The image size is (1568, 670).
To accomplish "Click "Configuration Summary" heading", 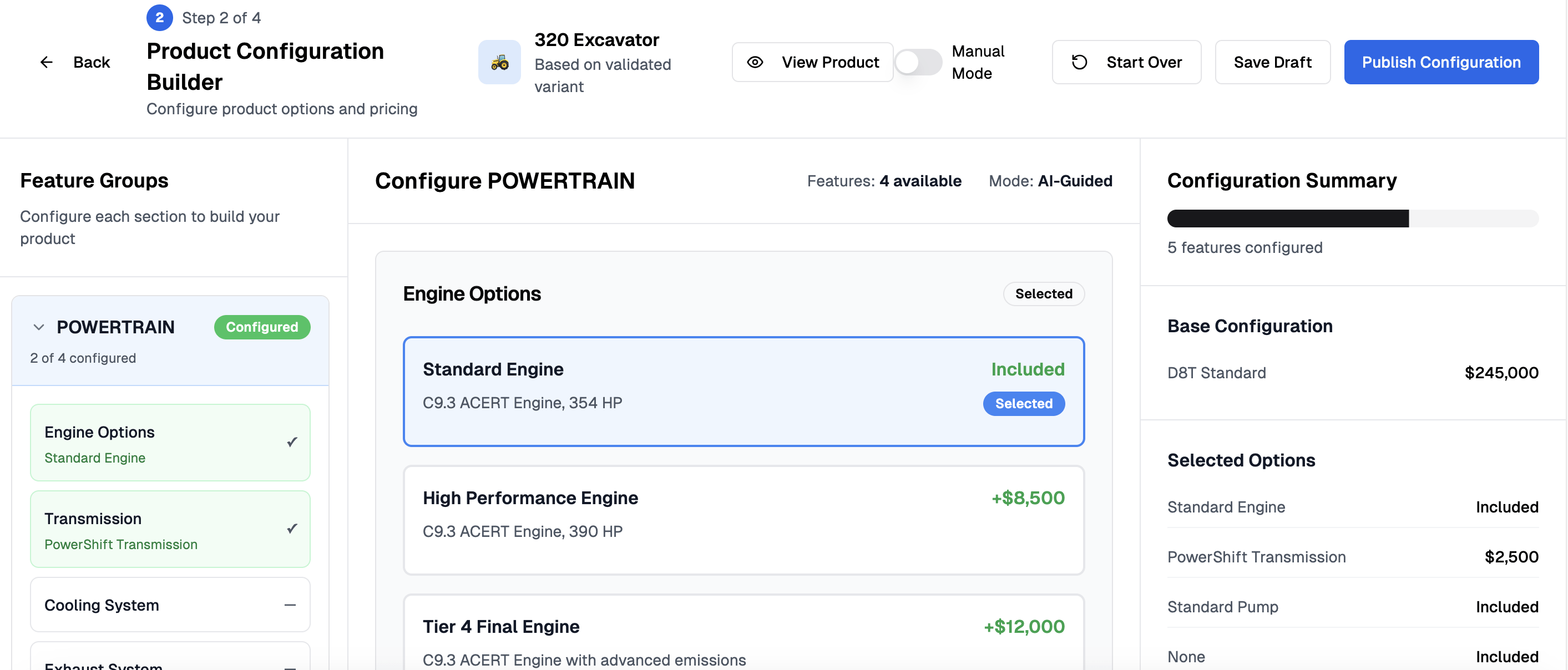I will [x=1282, y=181].
